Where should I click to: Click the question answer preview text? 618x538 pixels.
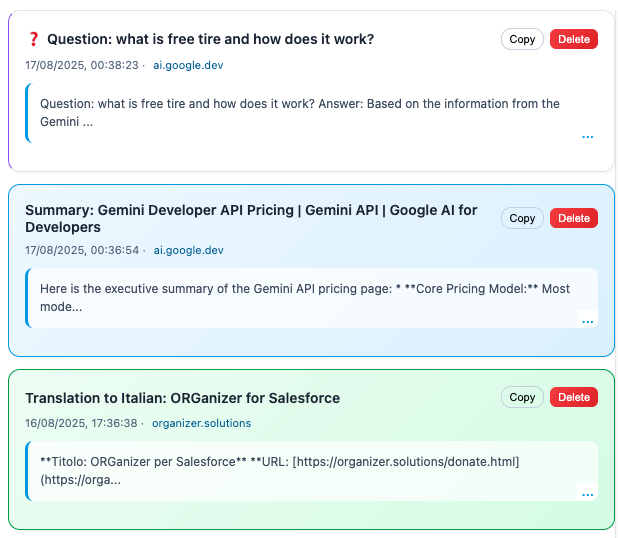300,112
